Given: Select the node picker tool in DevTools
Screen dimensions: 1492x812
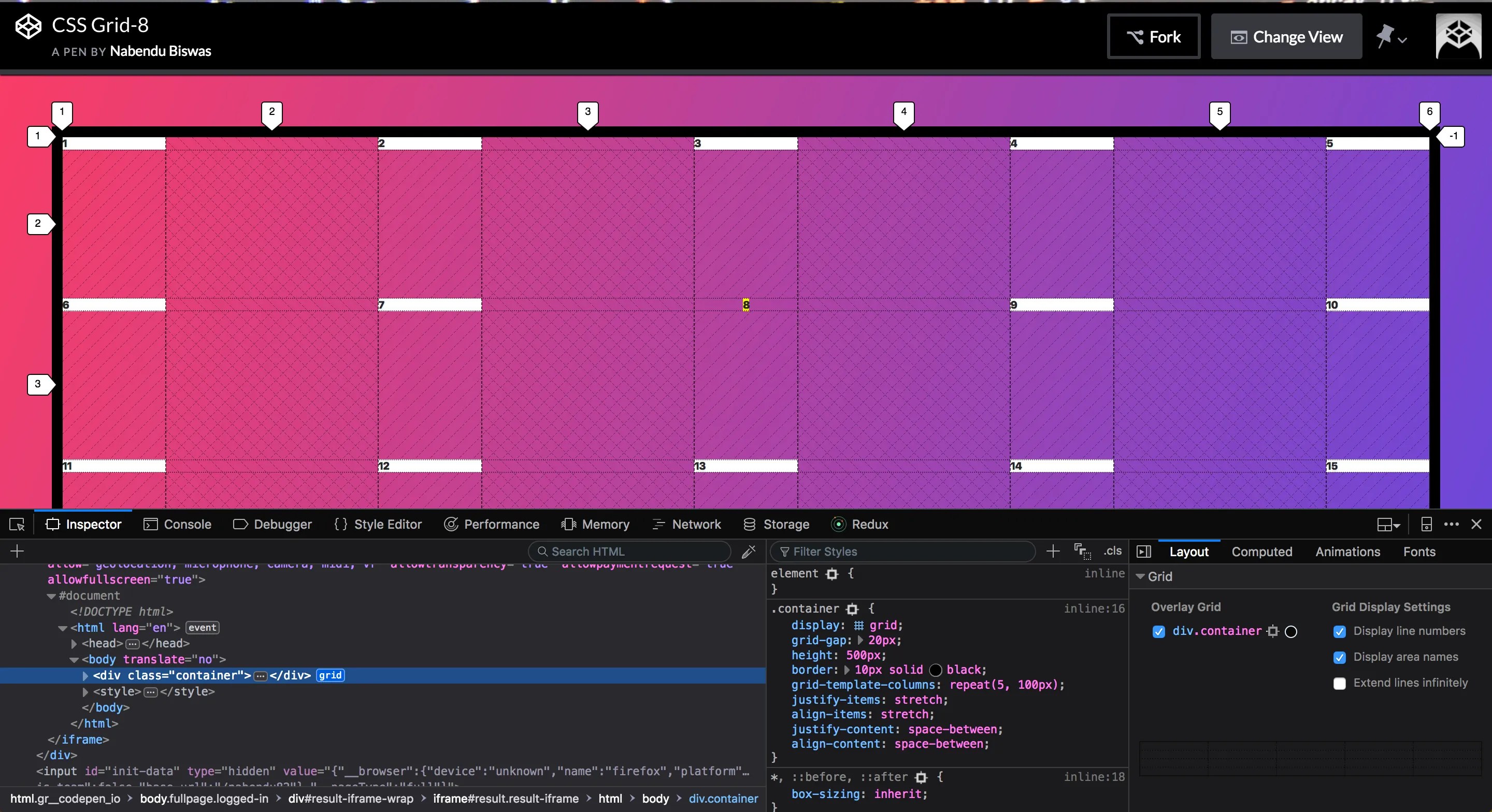Looking at the screenshot, I should [17, 524].
